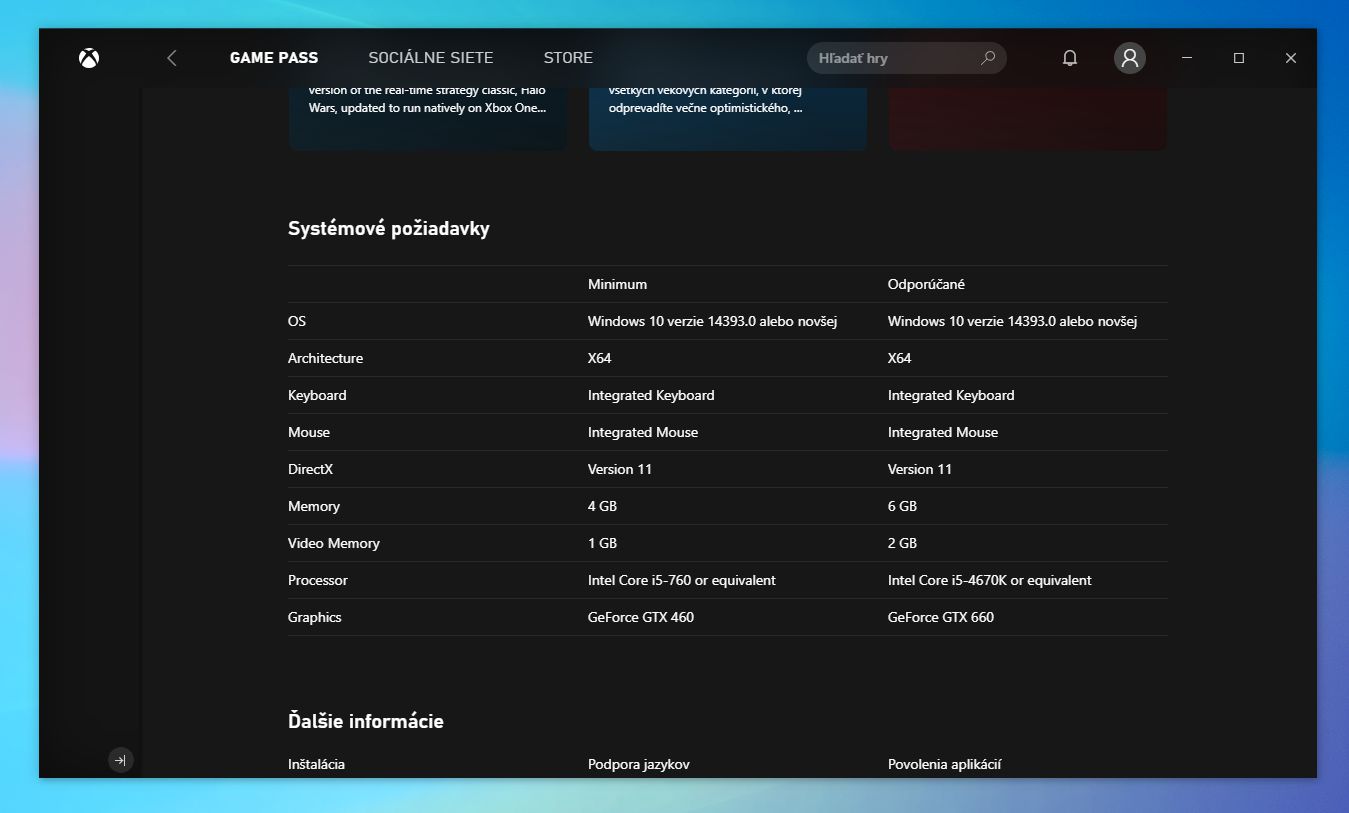Click the Mouse row label
1349x813 pixels.
pos(309,432)
